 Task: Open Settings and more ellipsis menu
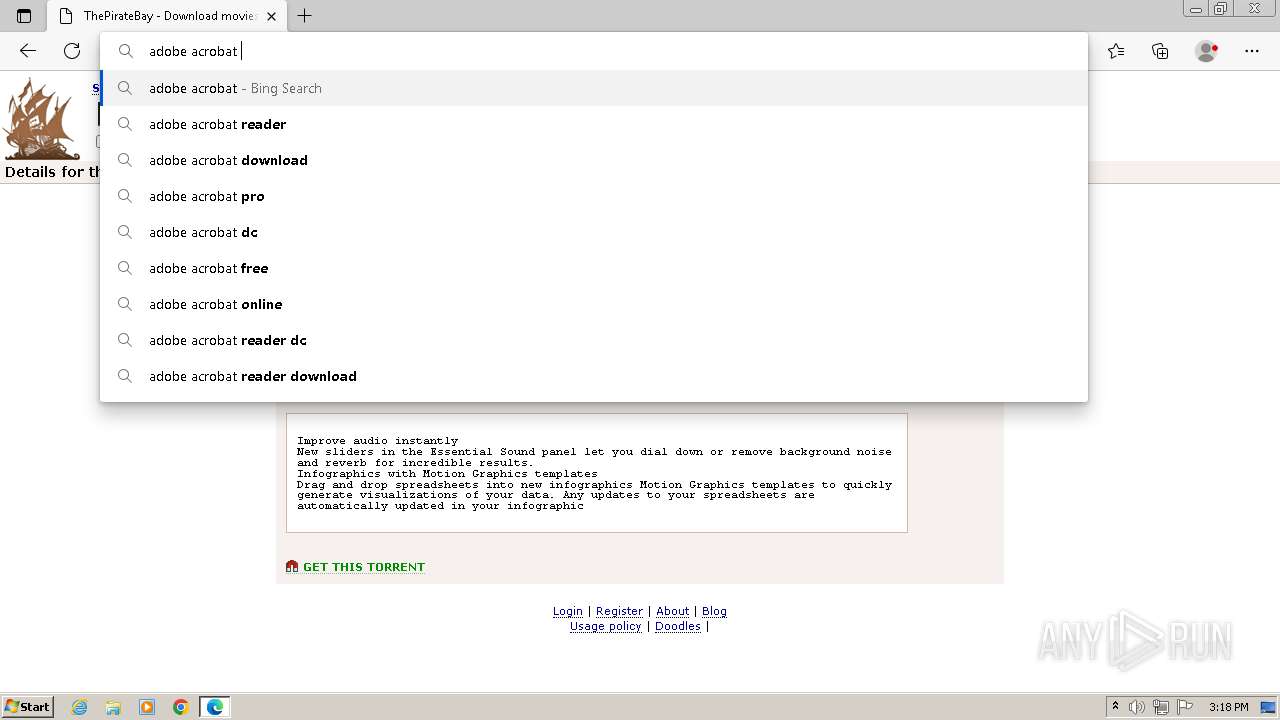pos(1251,51)
